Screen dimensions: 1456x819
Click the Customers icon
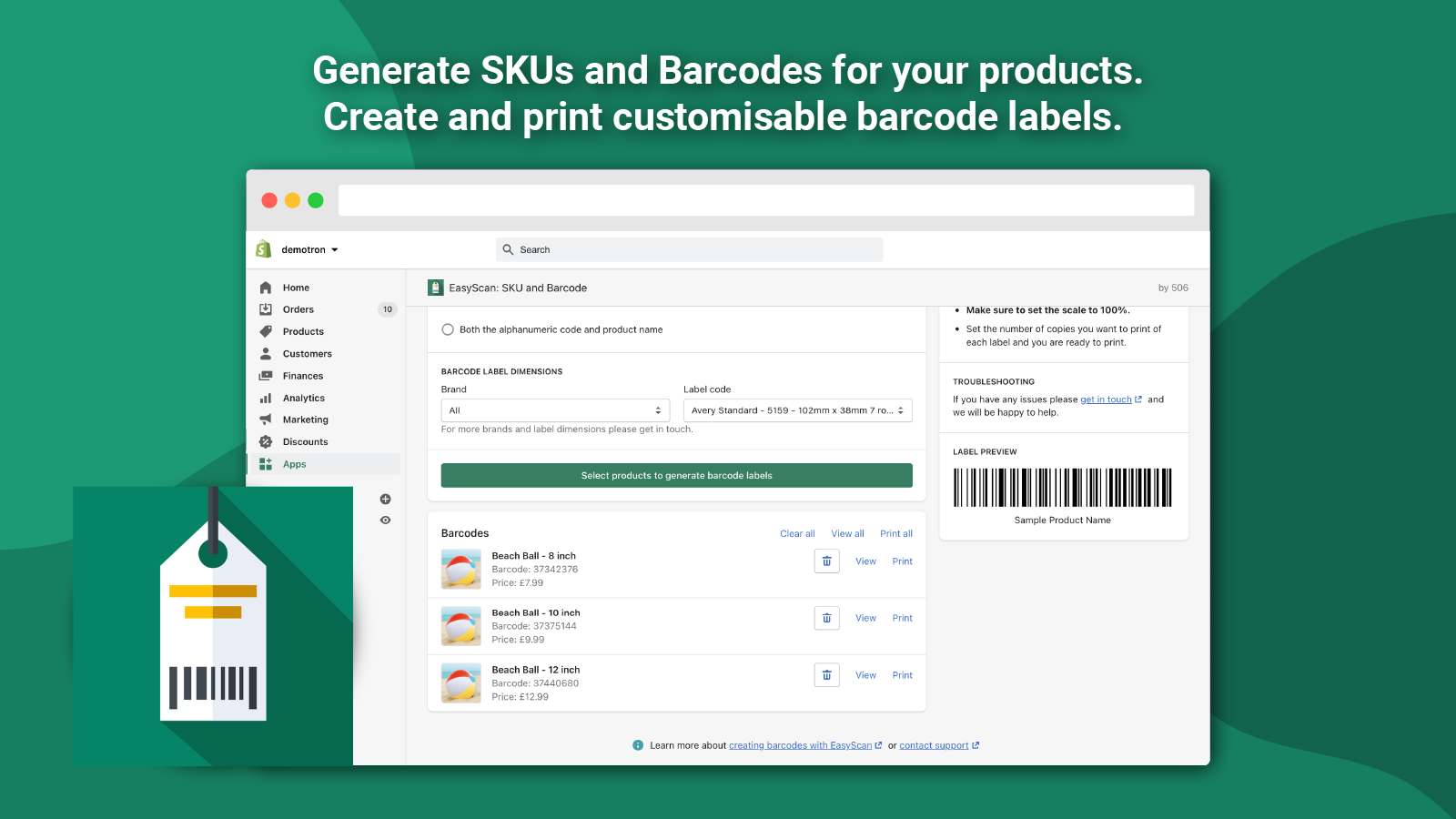(x=266, y=353)
